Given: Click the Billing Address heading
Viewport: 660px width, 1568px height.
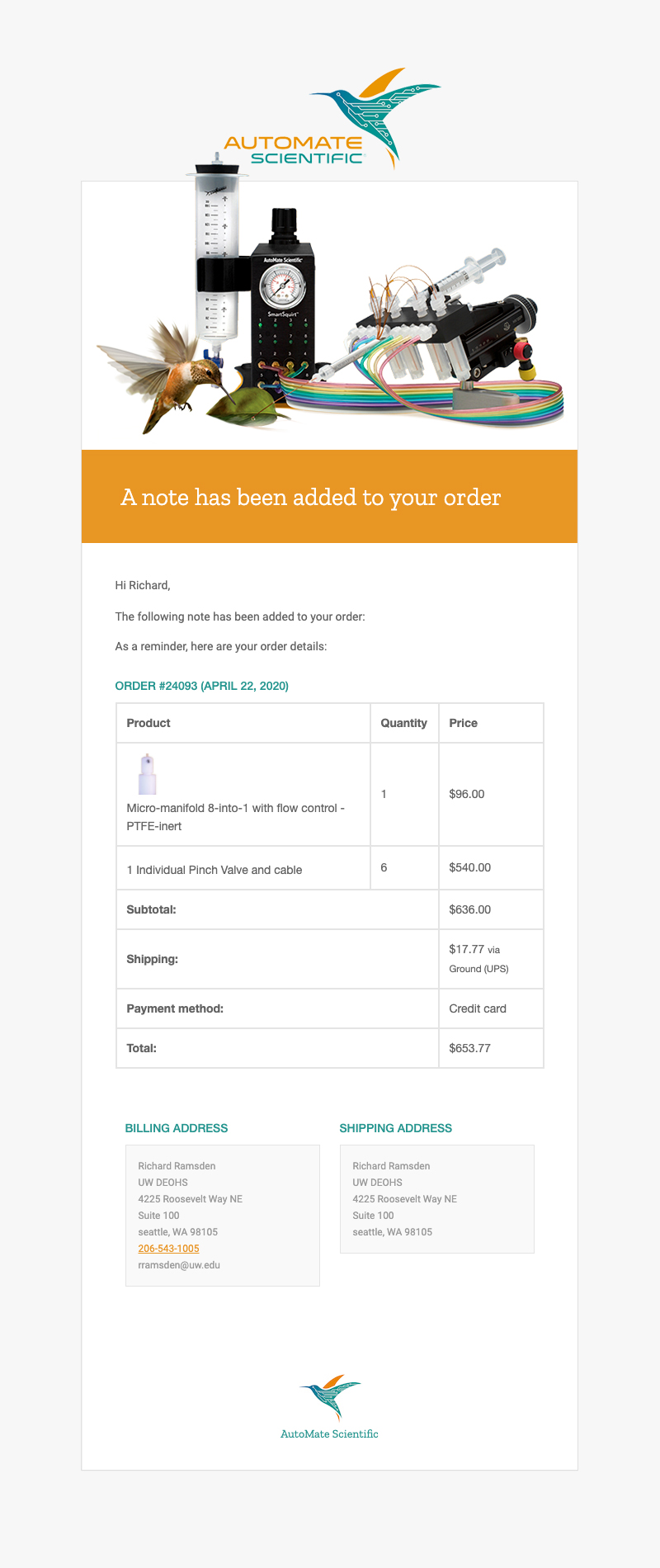Looking at the screenshot, I should pyautogui.click(x=177, y=1128).
